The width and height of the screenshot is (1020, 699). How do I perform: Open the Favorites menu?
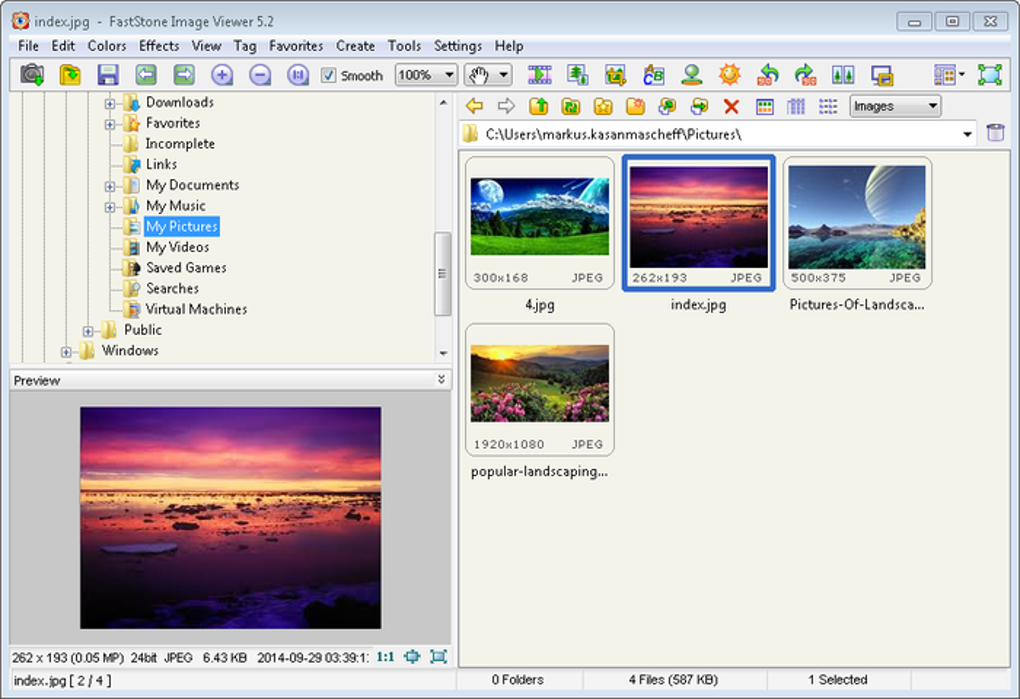pos(296,46)
